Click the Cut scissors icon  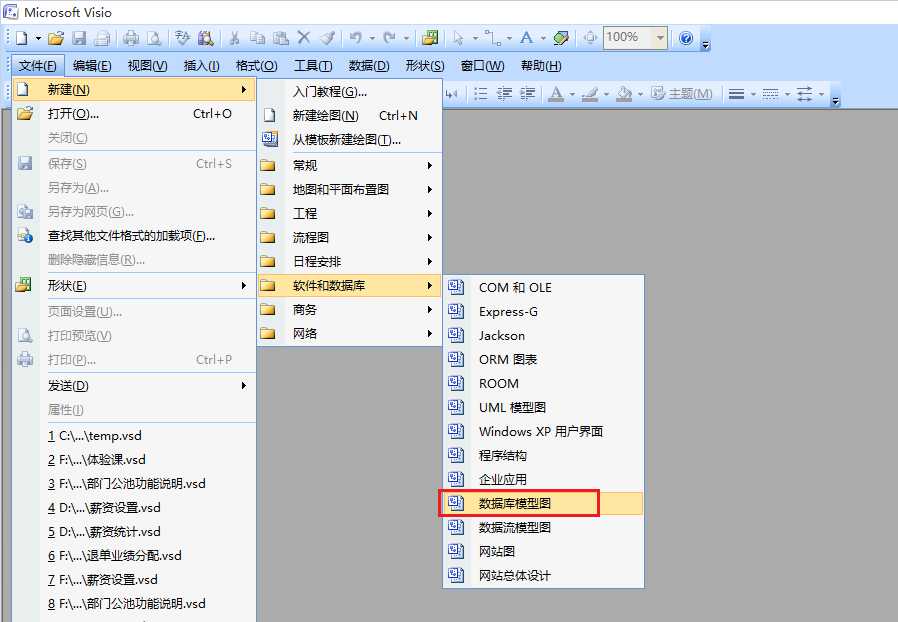[234, 38]
